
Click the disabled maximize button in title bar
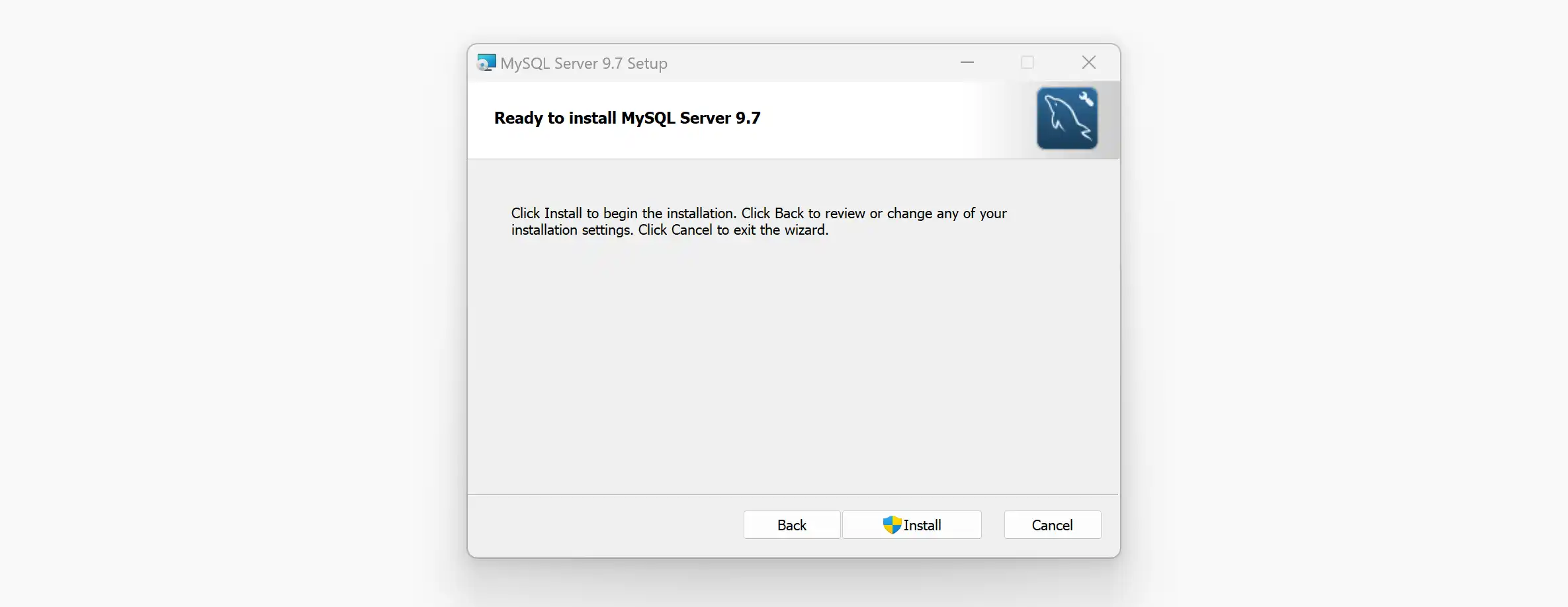coord(1027,62)
